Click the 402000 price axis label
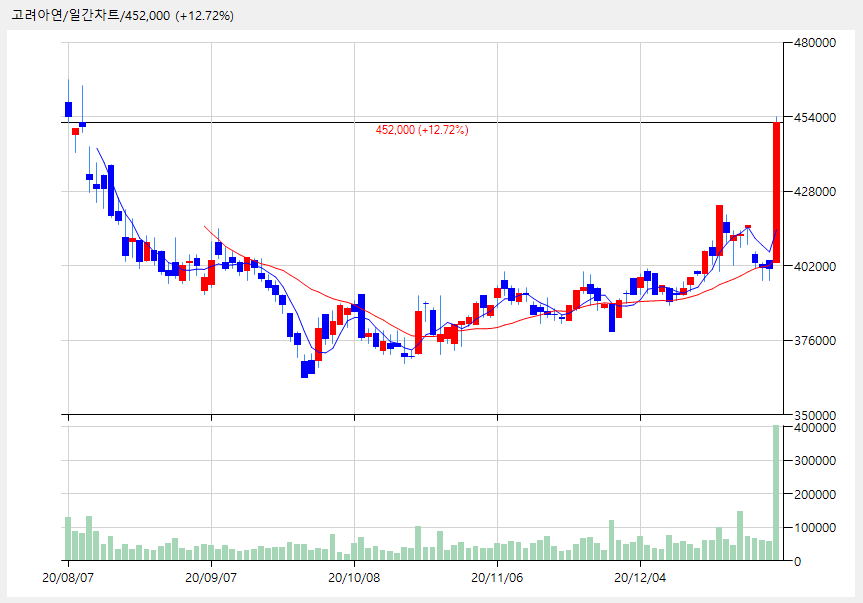Image resolution: width=863 pixels, height=603 pixels. [x=815, y=266]
